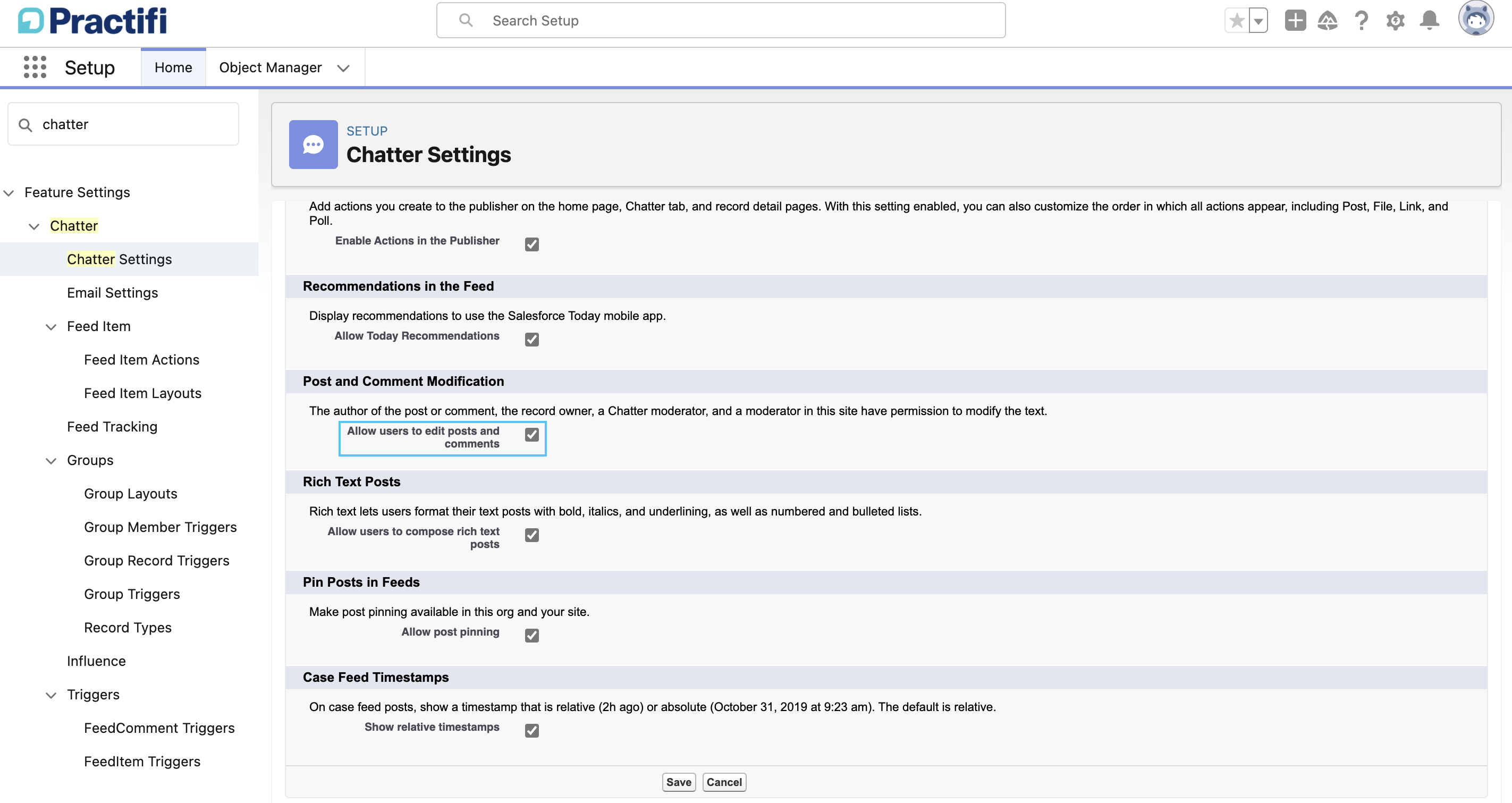This screenshot has width=1512, height=803.
Task: Toggle Show relative timestamps checkbox
Action: tap(532, 730)
